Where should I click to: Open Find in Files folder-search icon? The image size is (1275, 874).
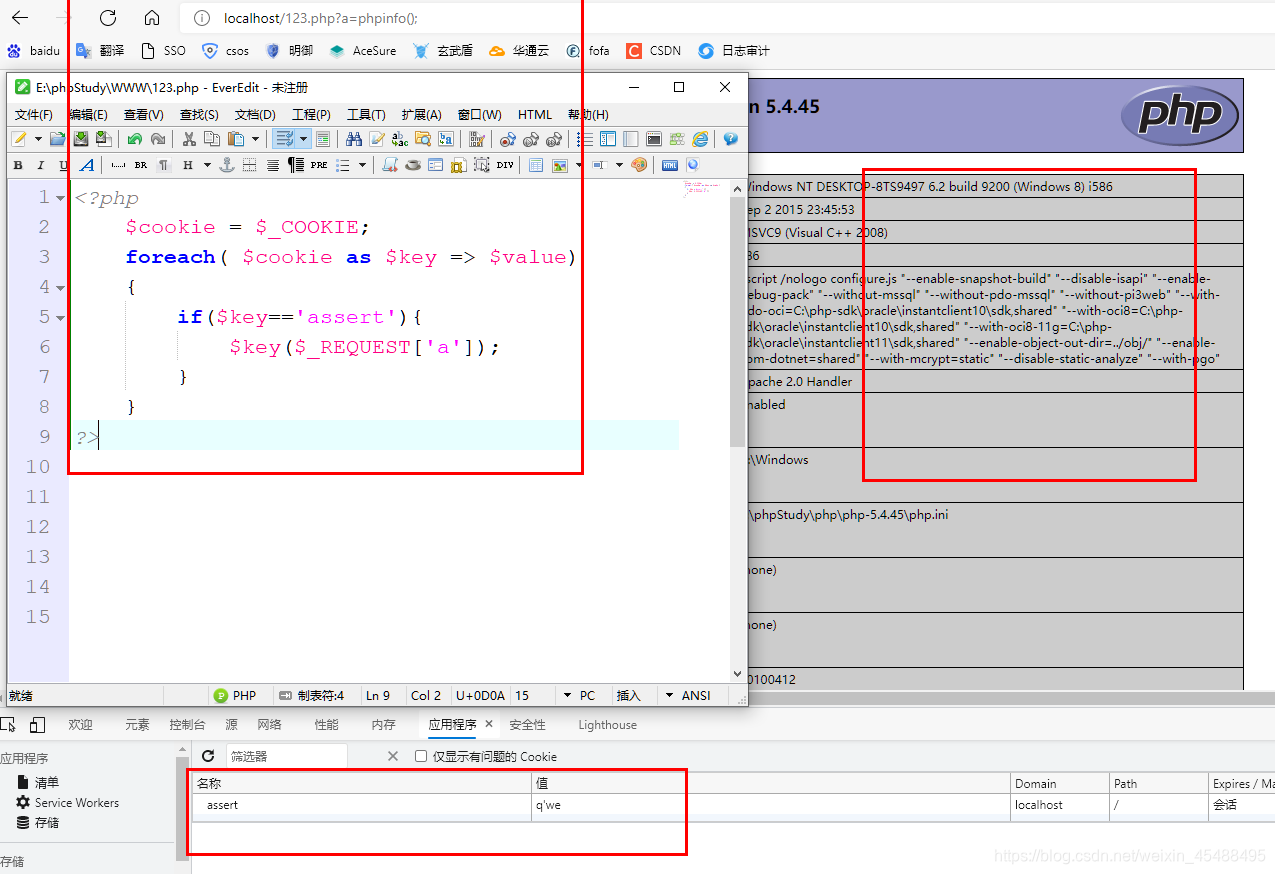click(x=423, y=139)
